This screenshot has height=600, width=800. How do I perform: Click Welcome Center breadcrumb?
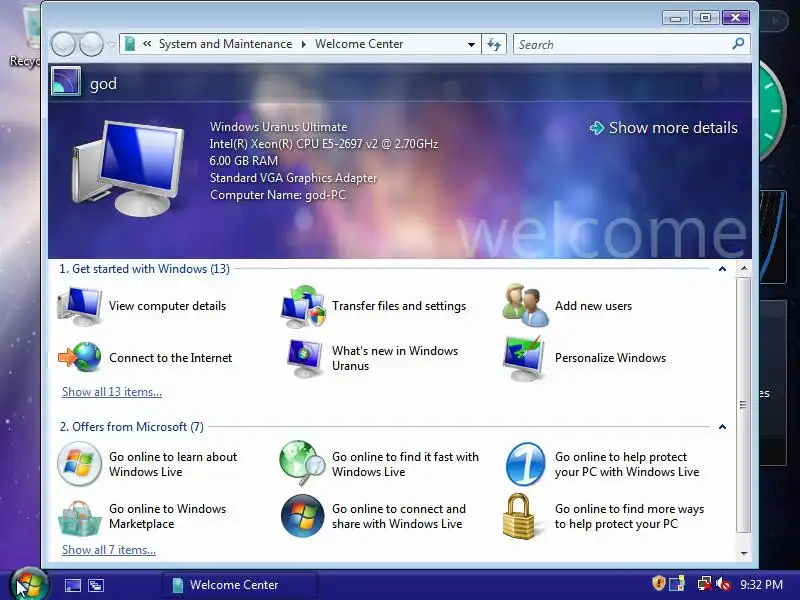tap(359, 44)
